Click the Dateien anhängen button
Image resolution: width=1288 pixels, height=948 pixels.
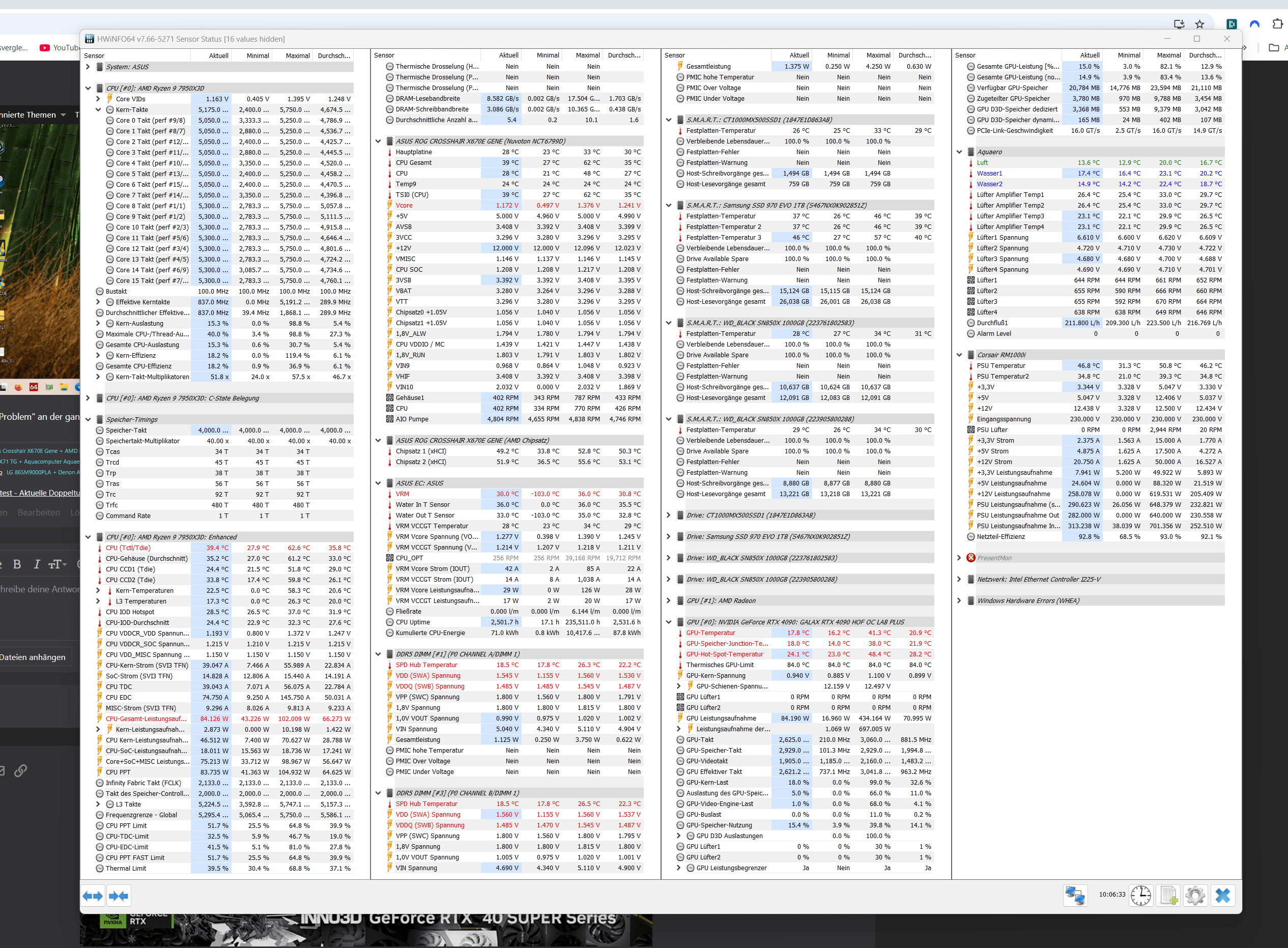[35, 657]
